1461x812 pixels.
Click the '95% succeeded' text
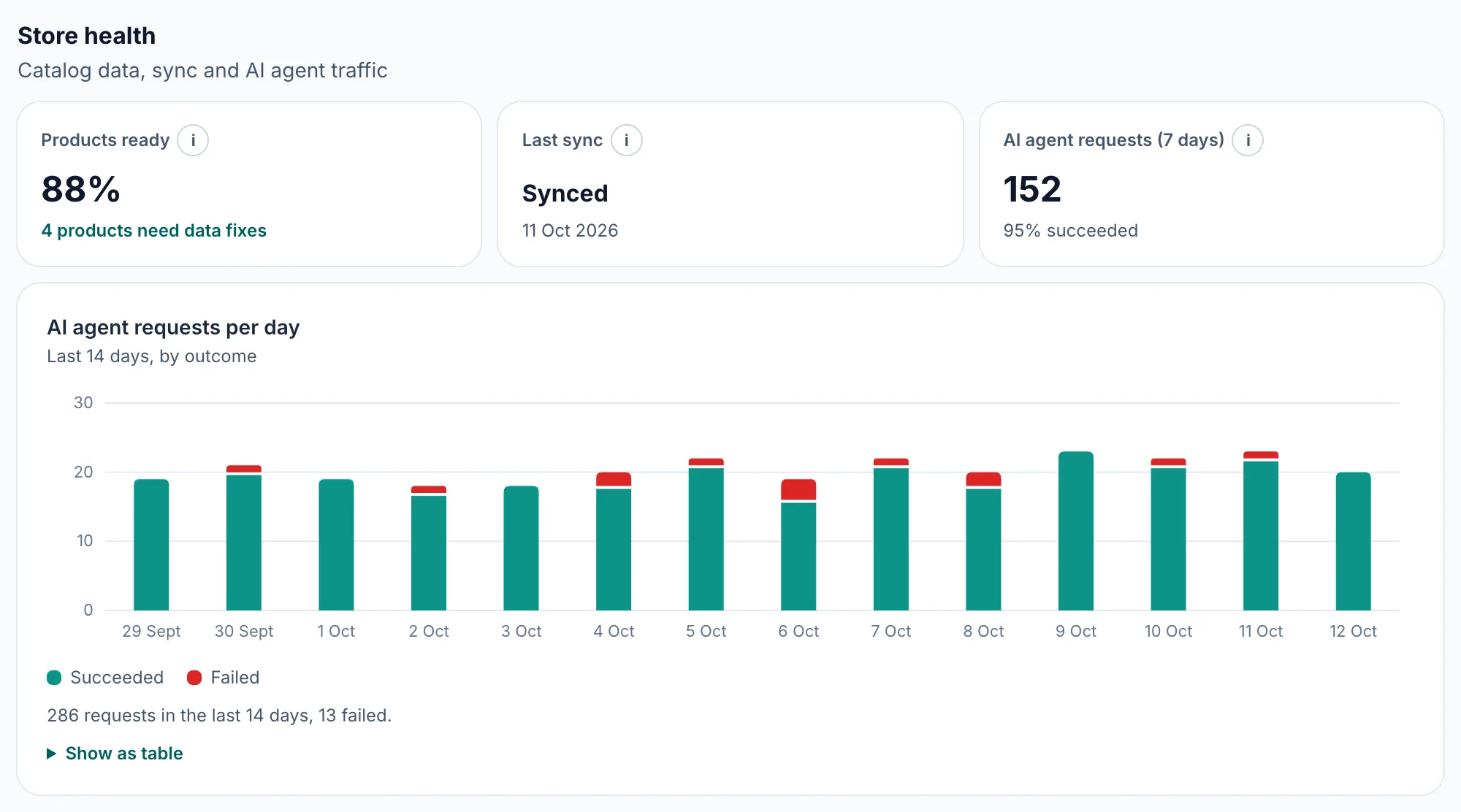[1070, 231]
